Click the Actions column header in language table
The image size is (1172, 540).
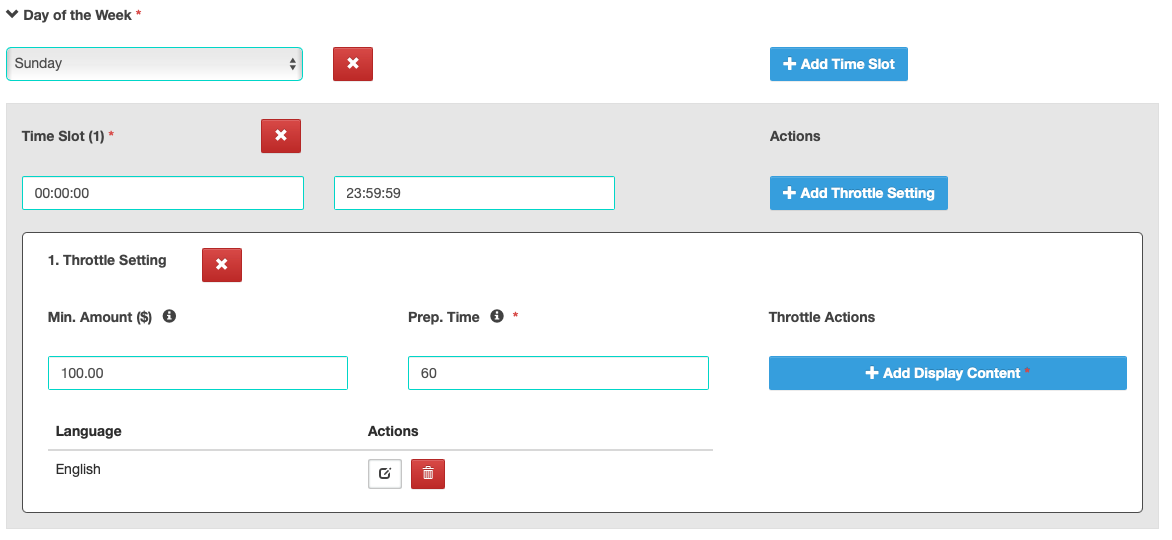(393, 432)
